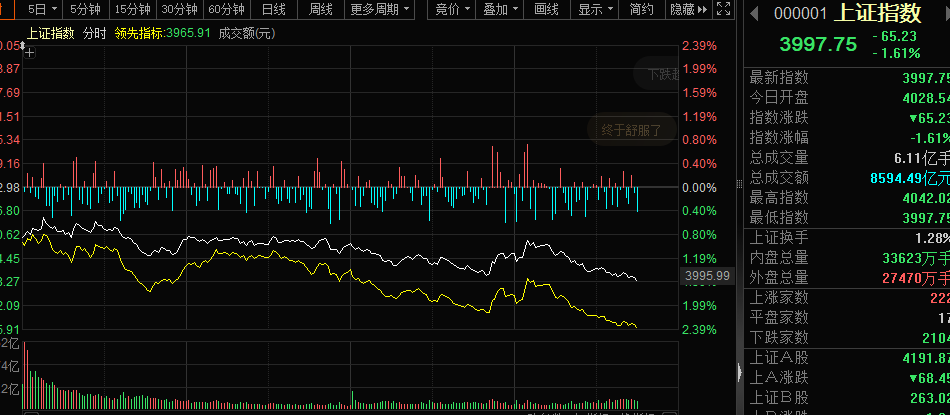This screenshot has width=950, height=415.
Task: Click the 3995.99 price marker on axis
Action: [707, 276]
